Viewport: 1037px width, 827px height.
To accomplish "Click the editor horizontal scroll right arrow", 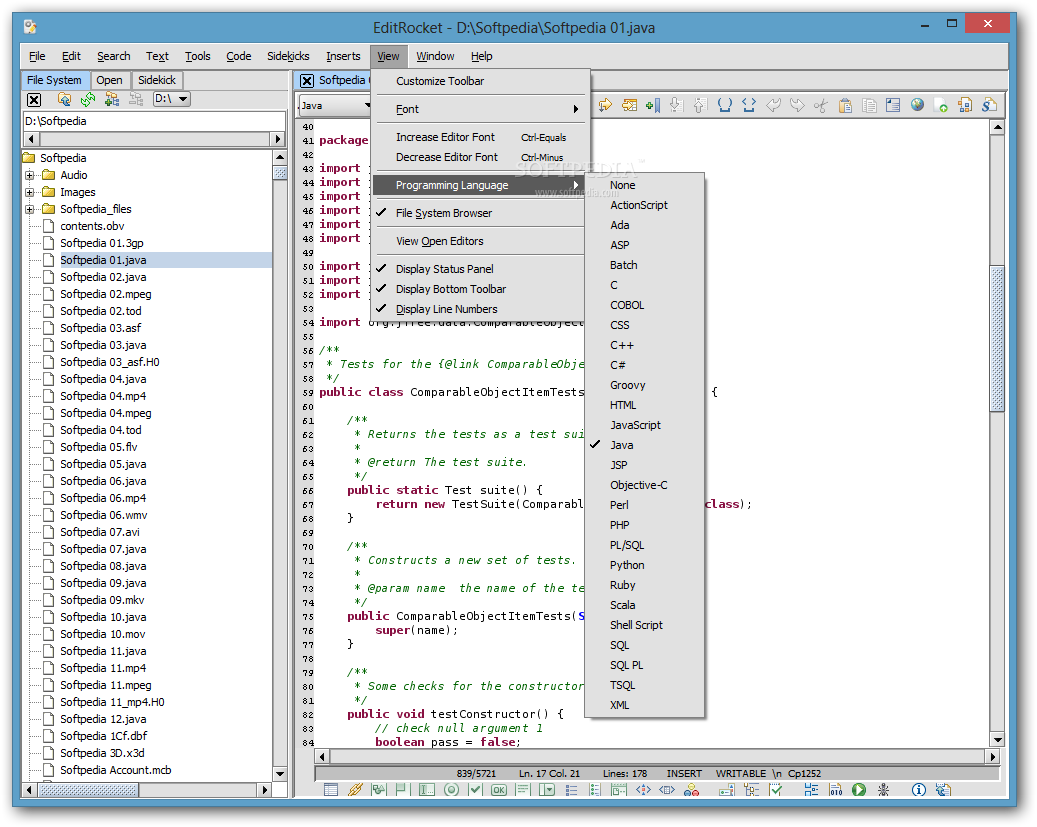I will click(x=992, y=756).
